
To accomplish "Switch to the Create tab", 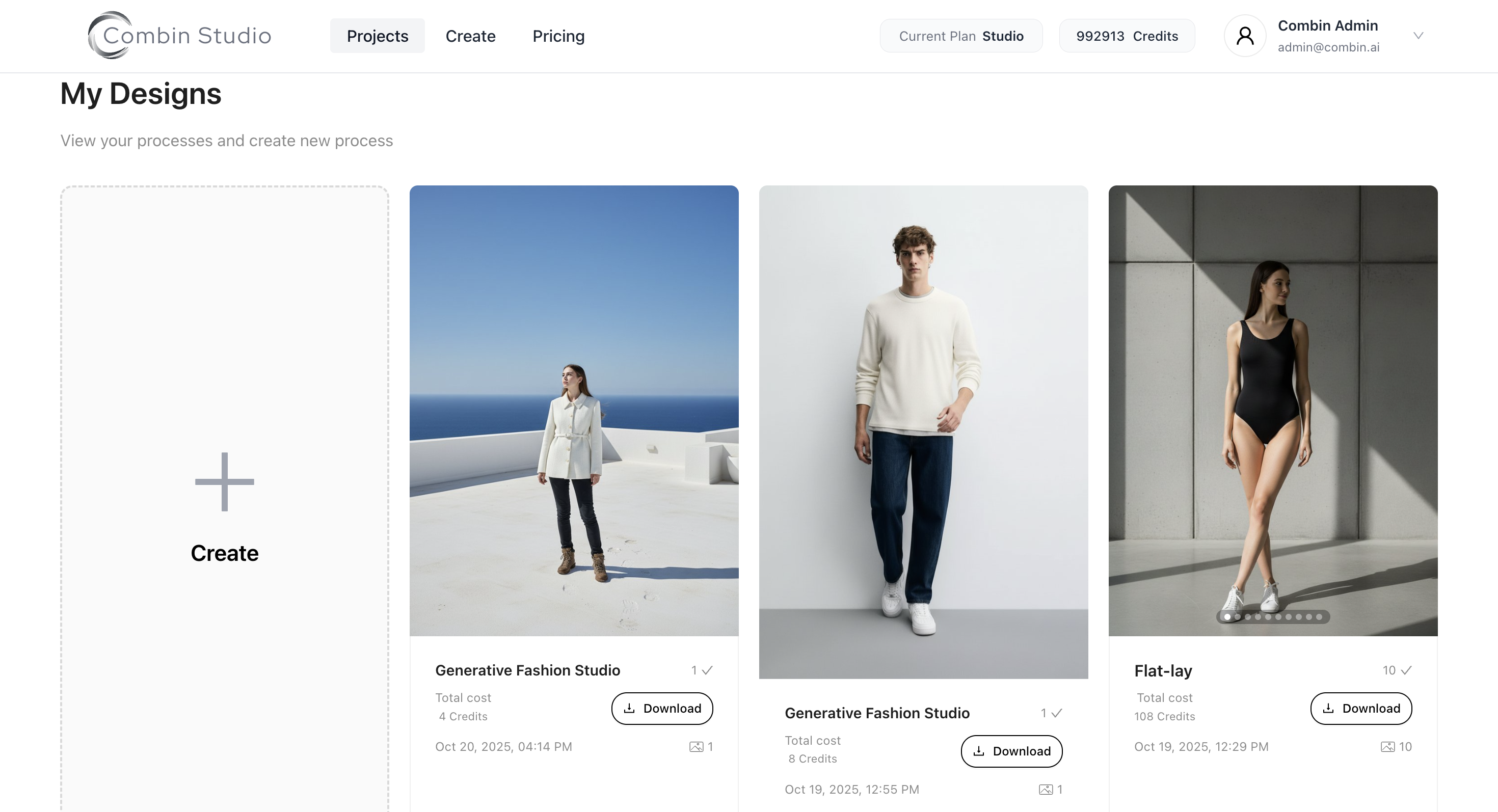I will point(470,36).
